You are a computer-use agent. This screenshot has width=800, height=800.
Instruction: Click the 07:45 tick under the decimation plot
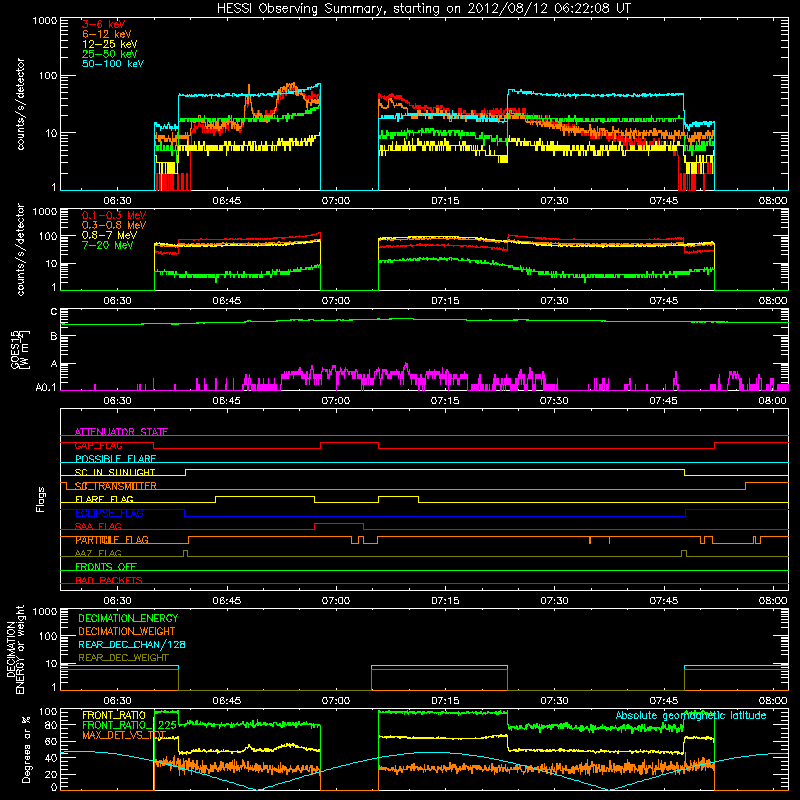(x=664, y=701)
